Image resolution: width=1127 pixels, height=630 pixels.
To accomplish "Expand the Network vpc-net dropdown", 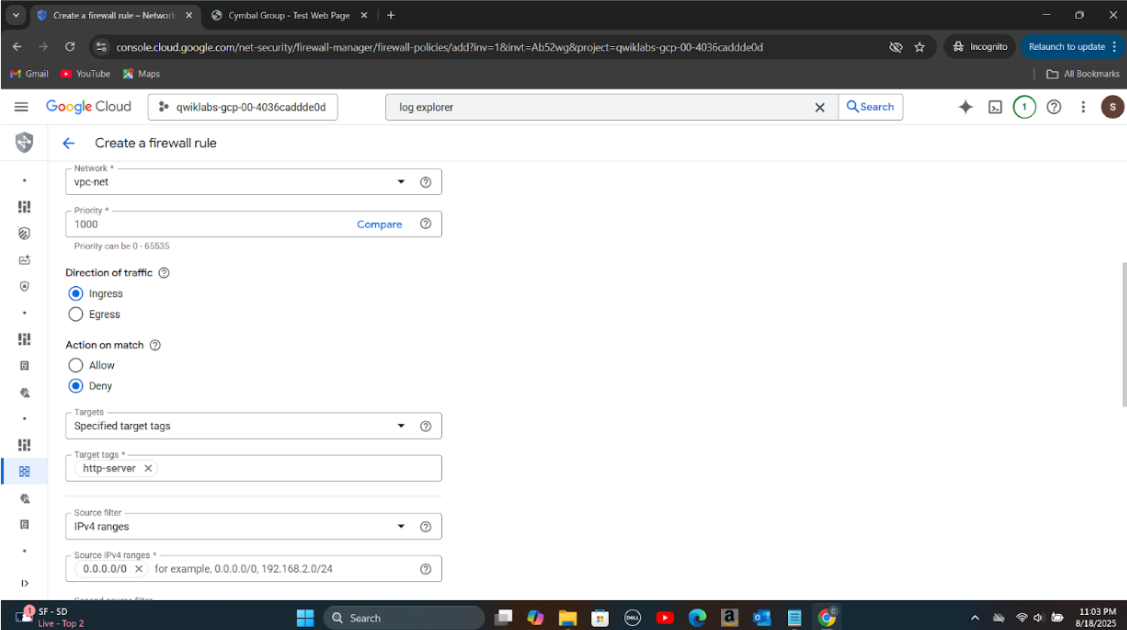I will (401, 182).
